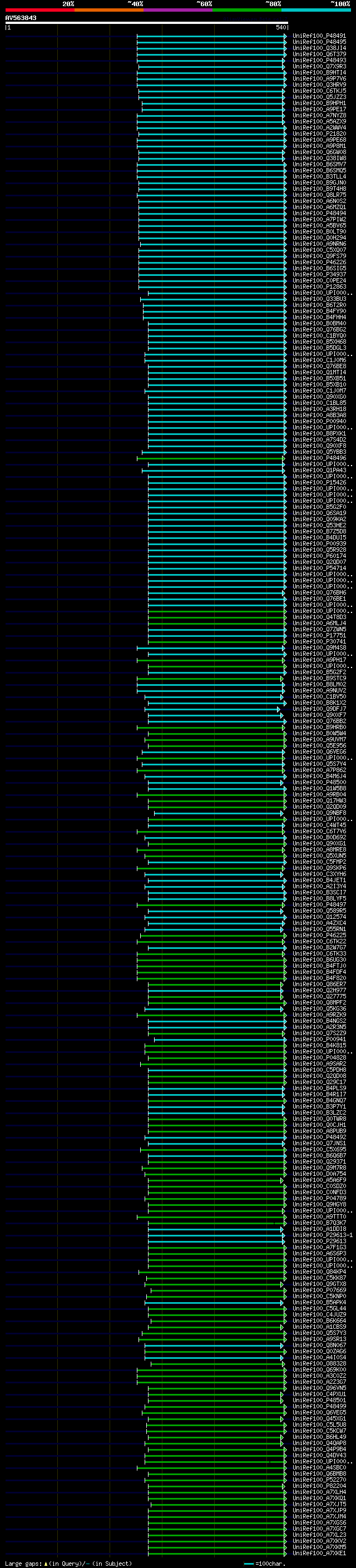Pick hit UniRef100_B4DUI5
The image size is (356, 1568).
(319, 537)
